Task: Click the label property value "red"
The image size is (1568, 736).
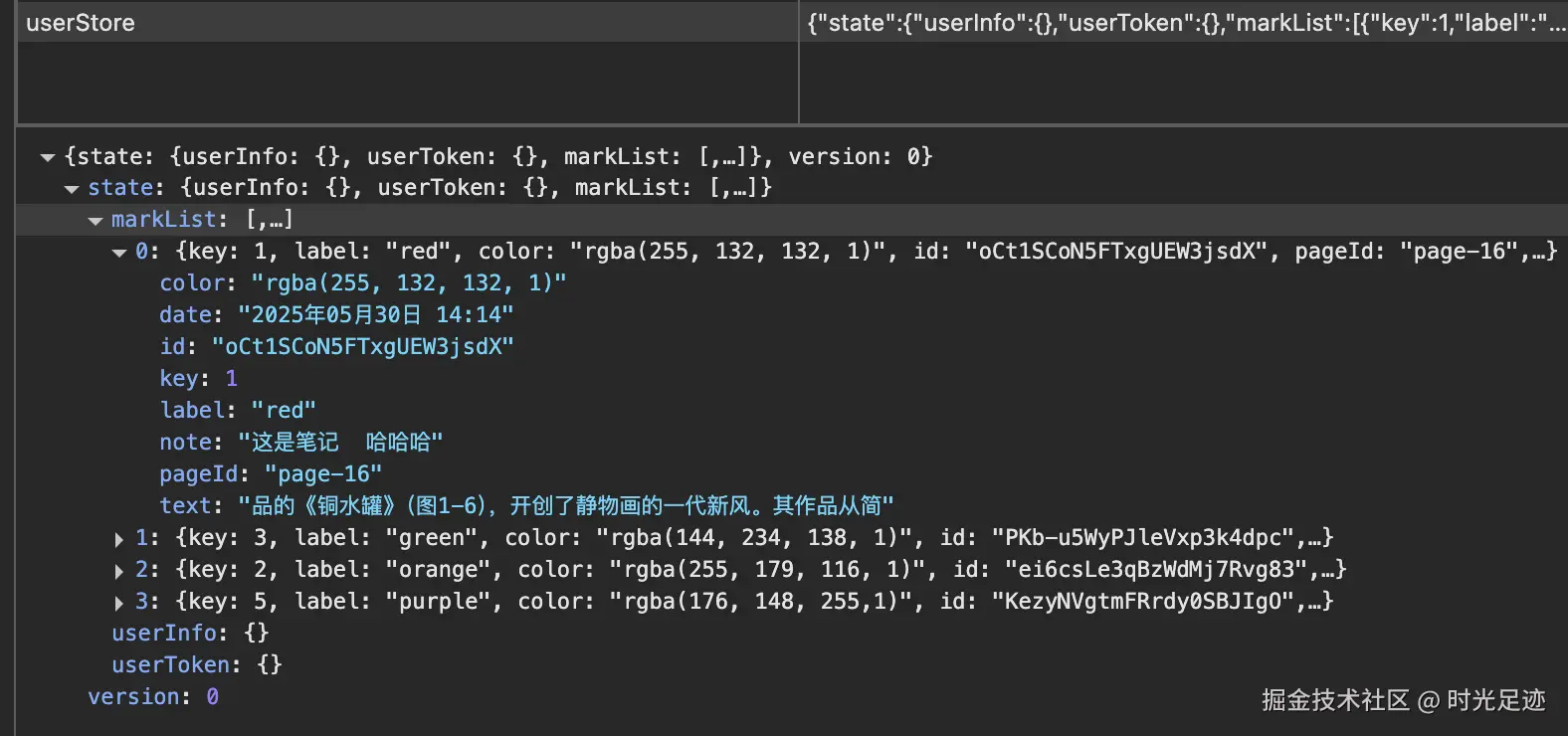Action: pos(284,411)
